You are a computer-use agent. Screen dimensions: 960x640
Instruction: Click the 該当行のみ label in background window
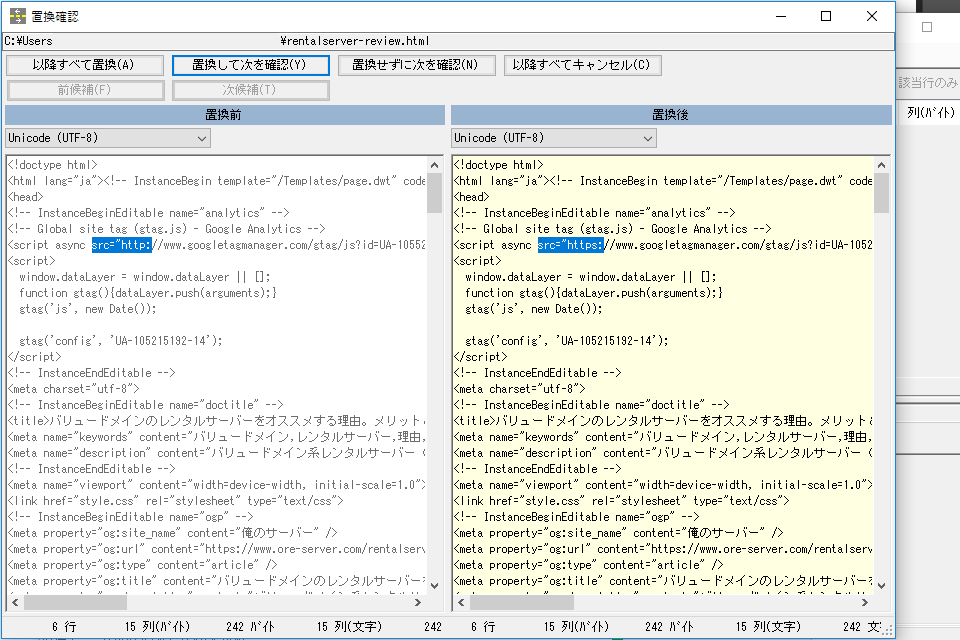[928, 83]
